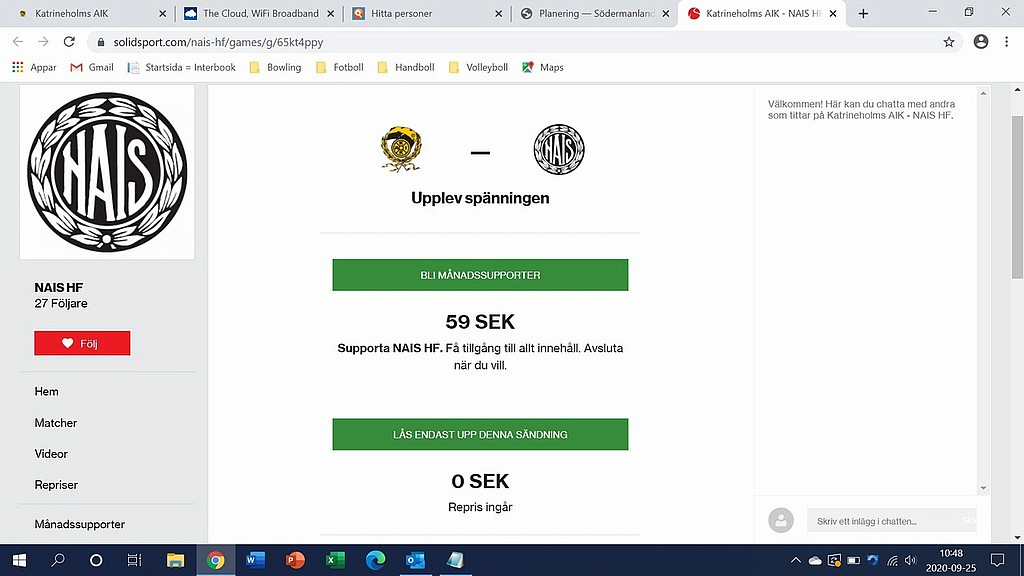Open the Repriser sidebar link

(x=56, y=485)
